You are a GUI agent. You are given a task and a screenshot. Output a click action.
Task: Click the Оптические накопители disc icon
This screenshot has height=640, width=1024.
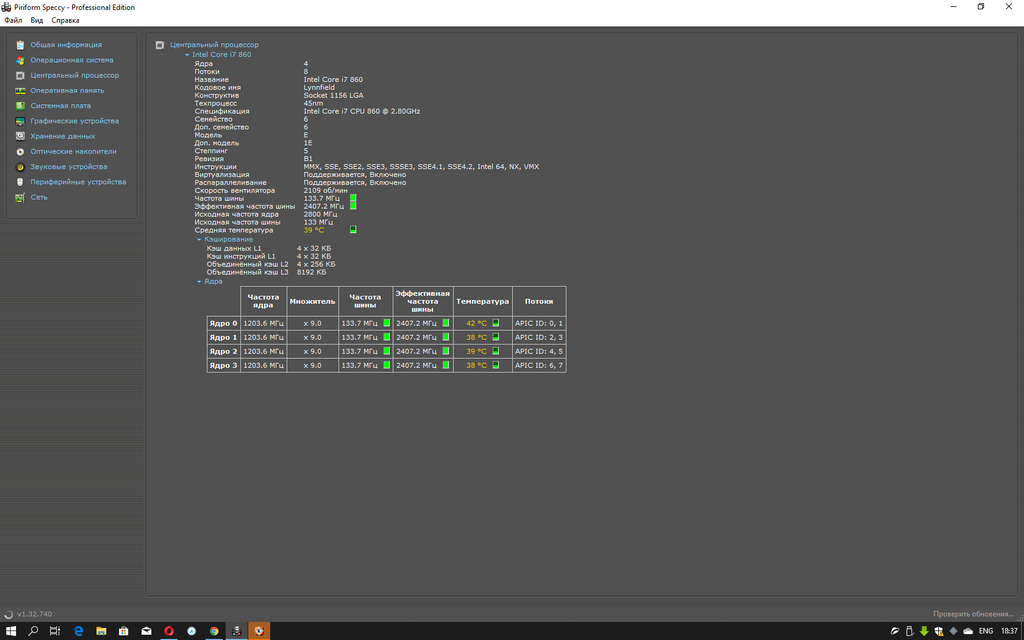click(x=20, y=151)
